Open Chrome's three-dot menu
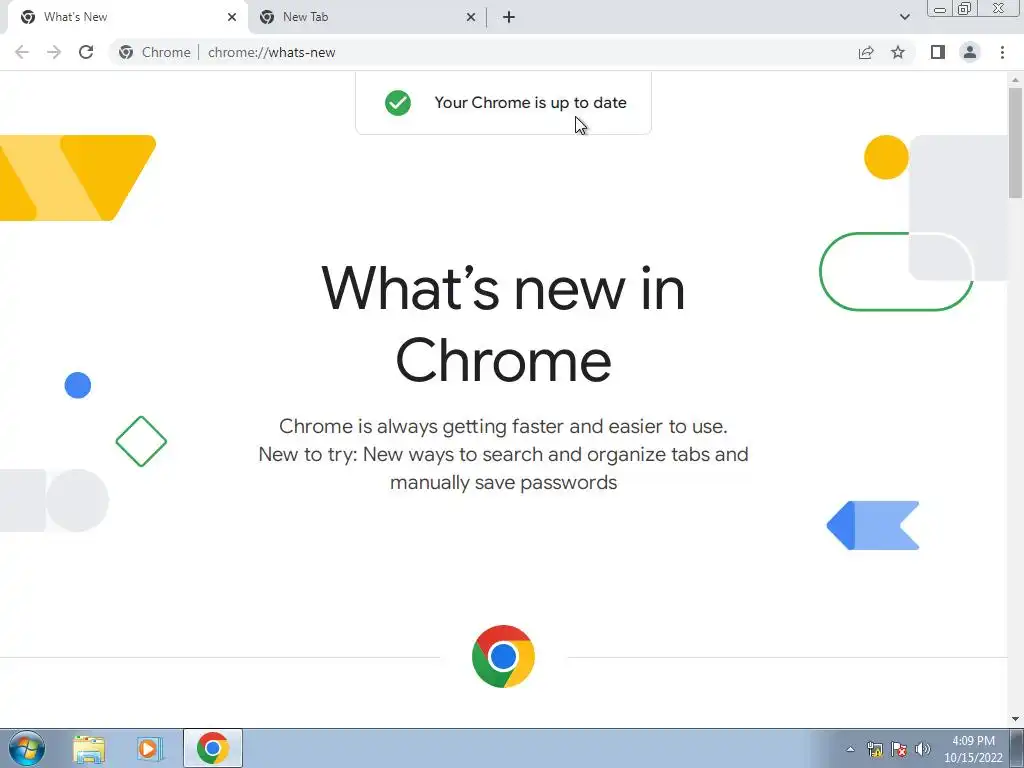 (x=1002, y=52)
